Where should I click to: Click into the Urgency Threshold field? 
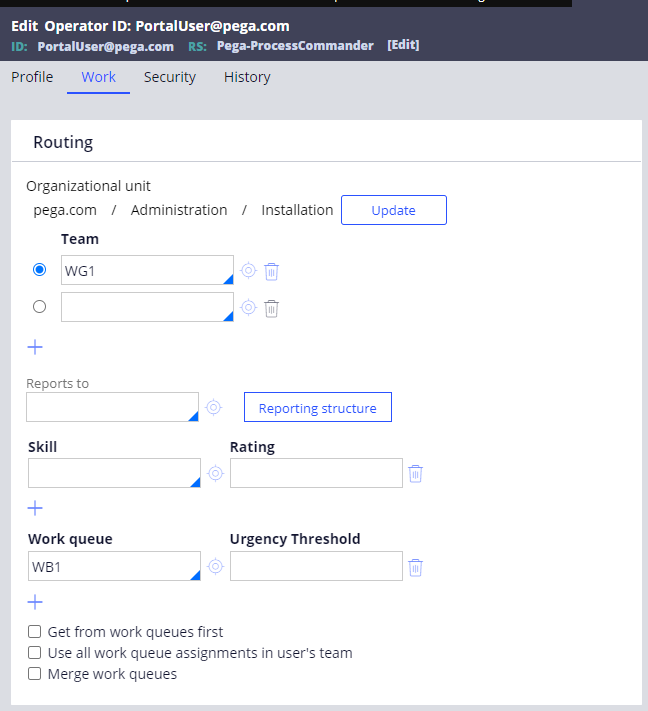(316, 566)
